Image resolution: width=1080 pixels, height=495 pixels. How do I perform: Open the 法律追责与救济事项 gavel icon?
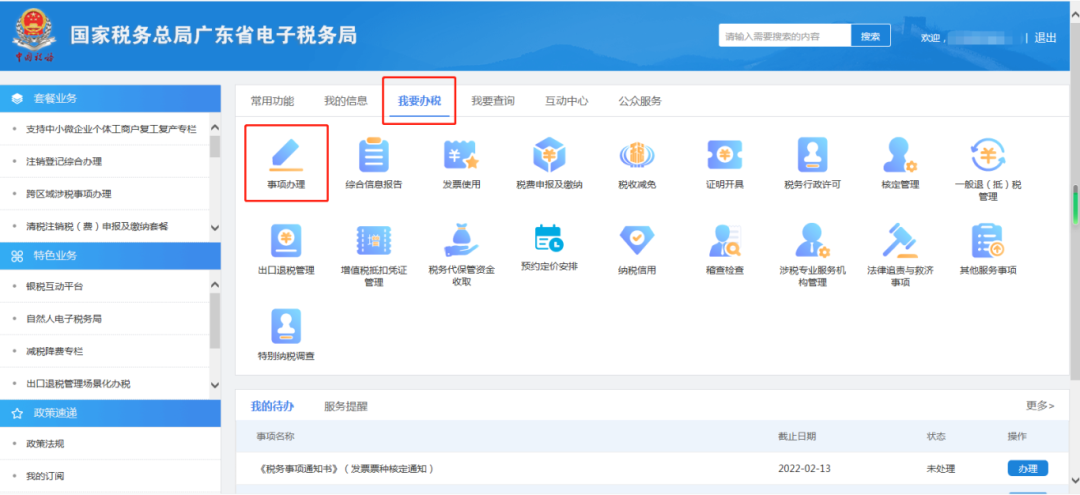pyautogui.click(x=900, y=241)
